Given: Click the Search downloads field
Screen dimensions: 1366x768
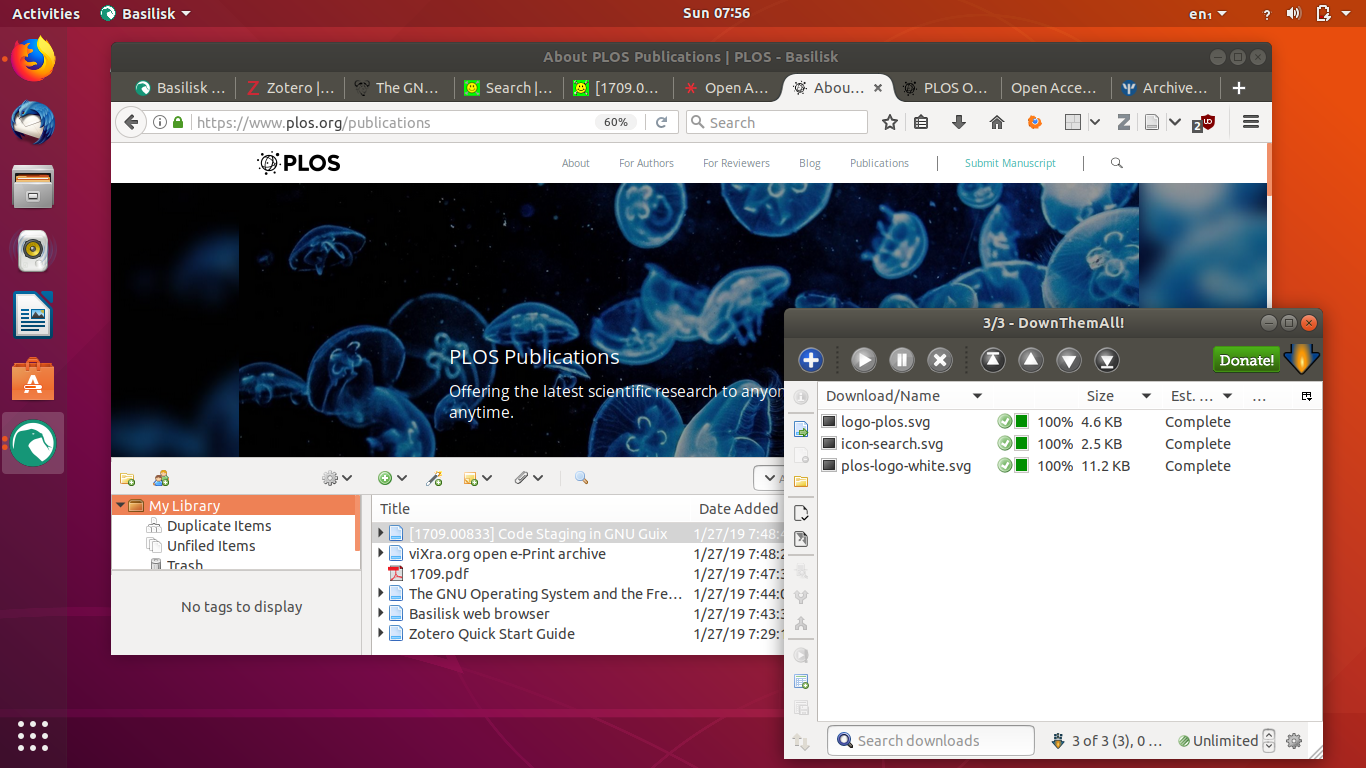Looking at the screenshot, I should 931,741.
